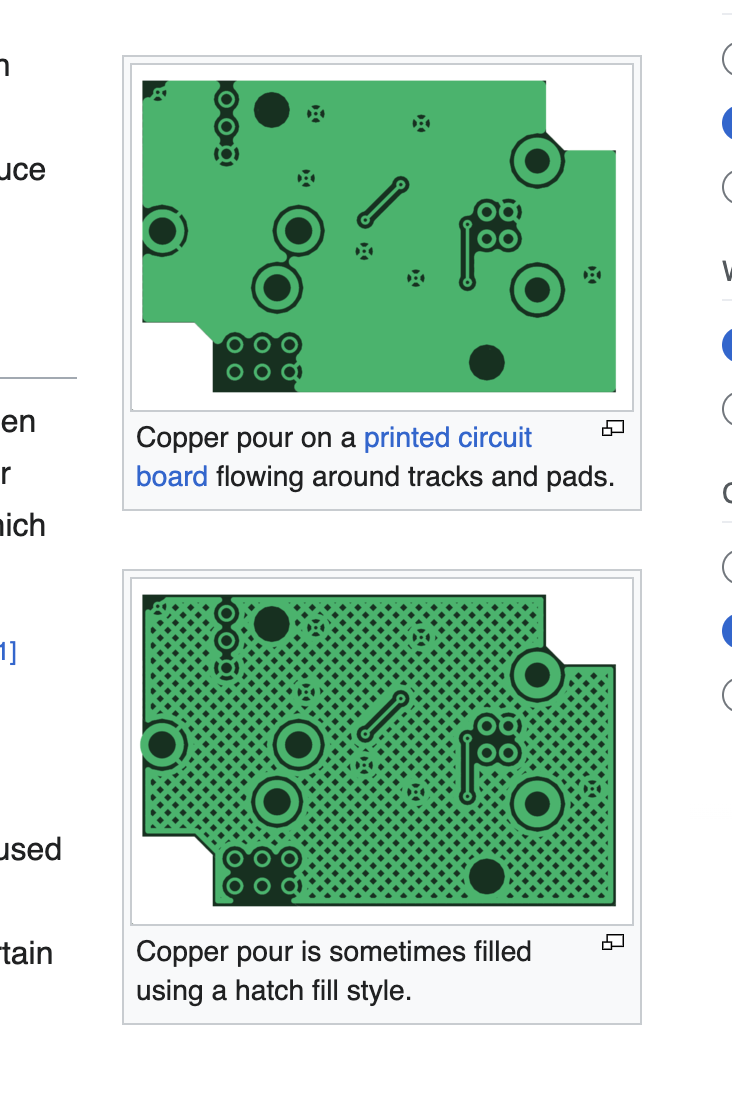Follow the "printed circuit board" link
The width and height of the screenshot is (732, 1094).
tap(447, 438)
